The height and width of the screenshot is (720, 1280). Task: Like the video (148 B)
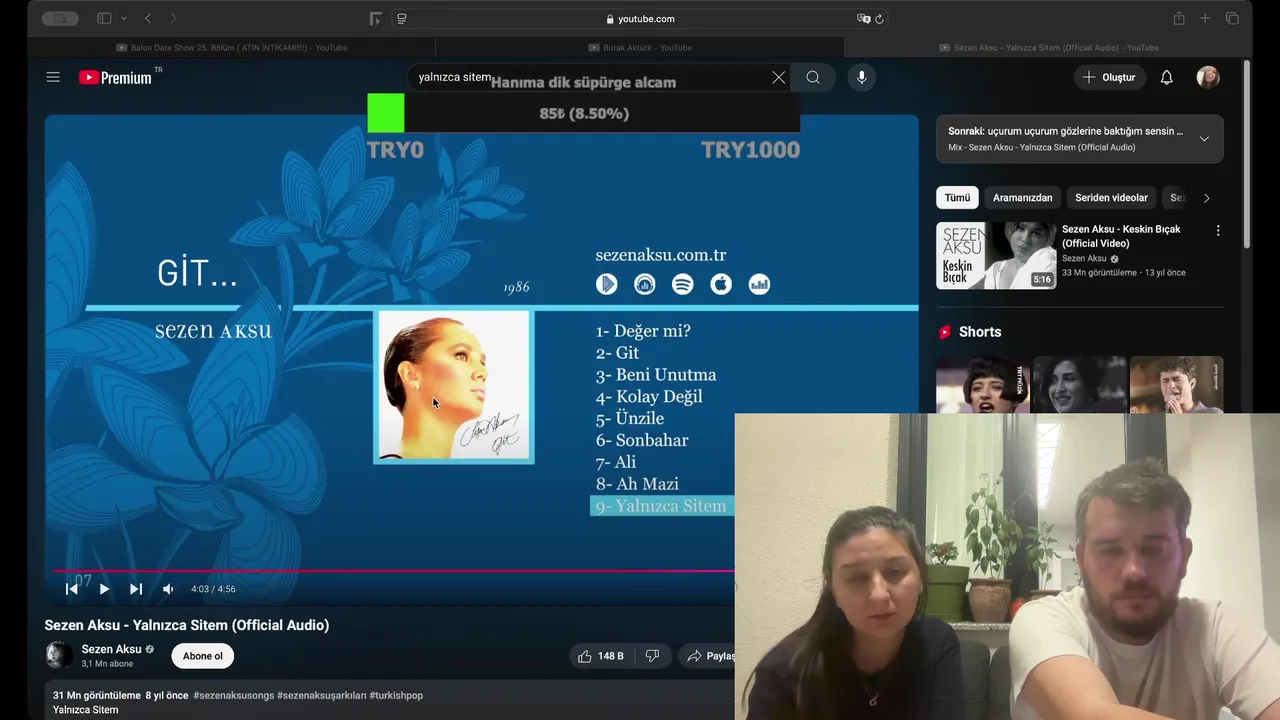tap(600, 656)
